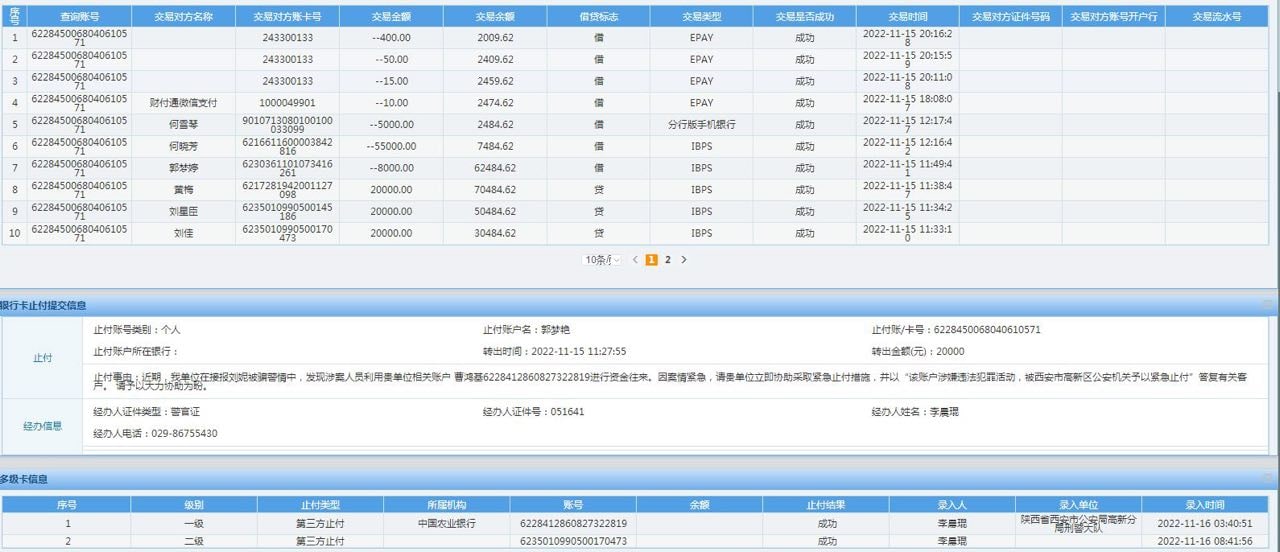Click the 止付 section label
Screen dimensions: 1280x552
42,358
